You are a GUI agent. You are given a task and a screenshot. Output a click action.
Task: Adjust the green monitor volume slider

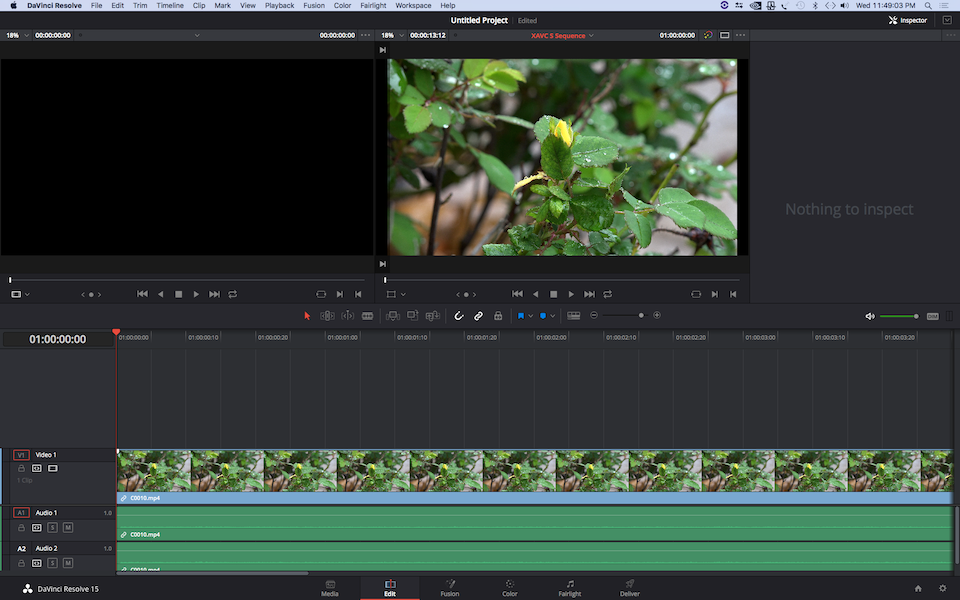tap(899, 317)
